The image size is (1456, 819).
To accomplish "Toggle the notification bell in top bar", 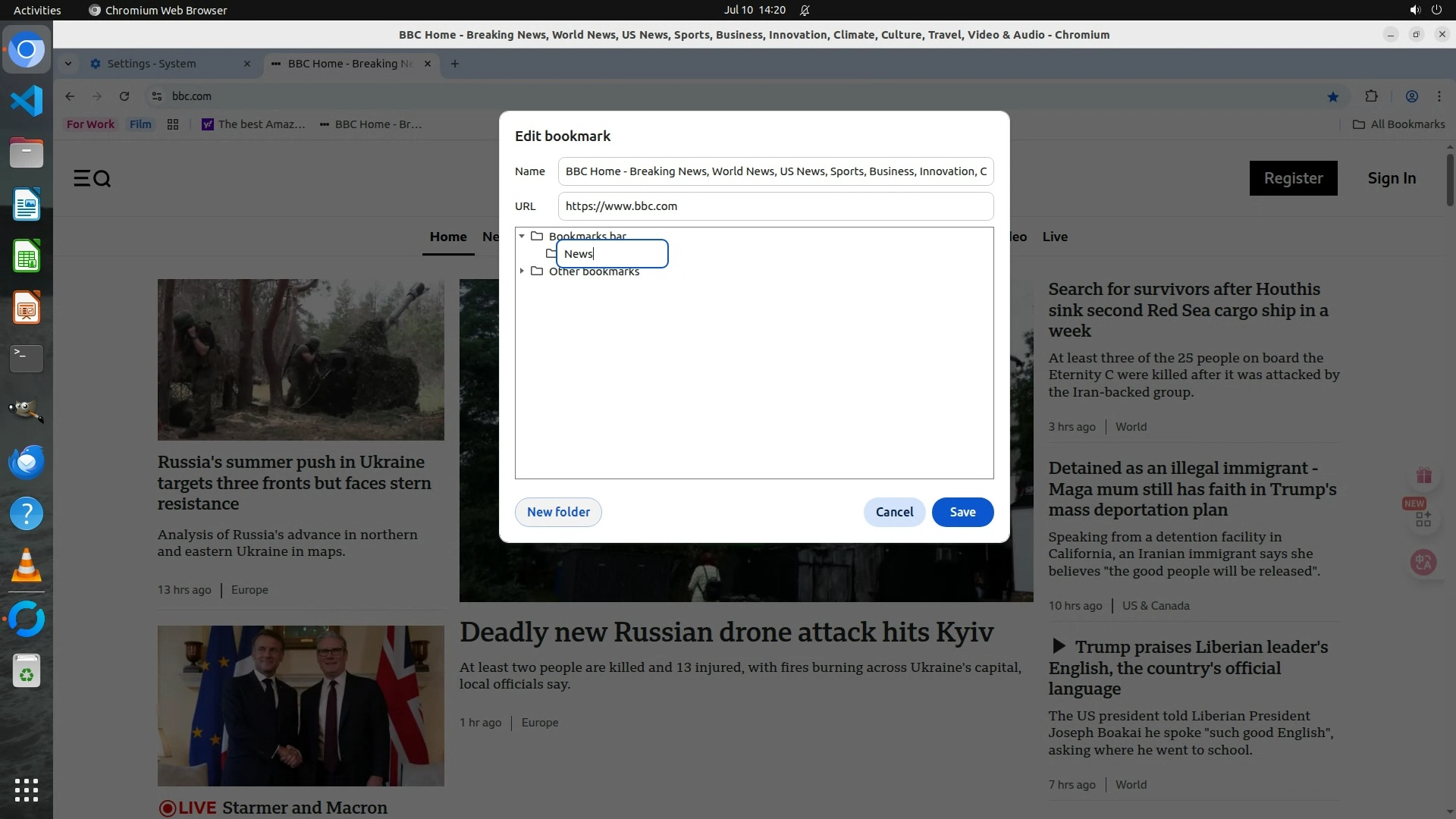I will click(x=805, y=10).
